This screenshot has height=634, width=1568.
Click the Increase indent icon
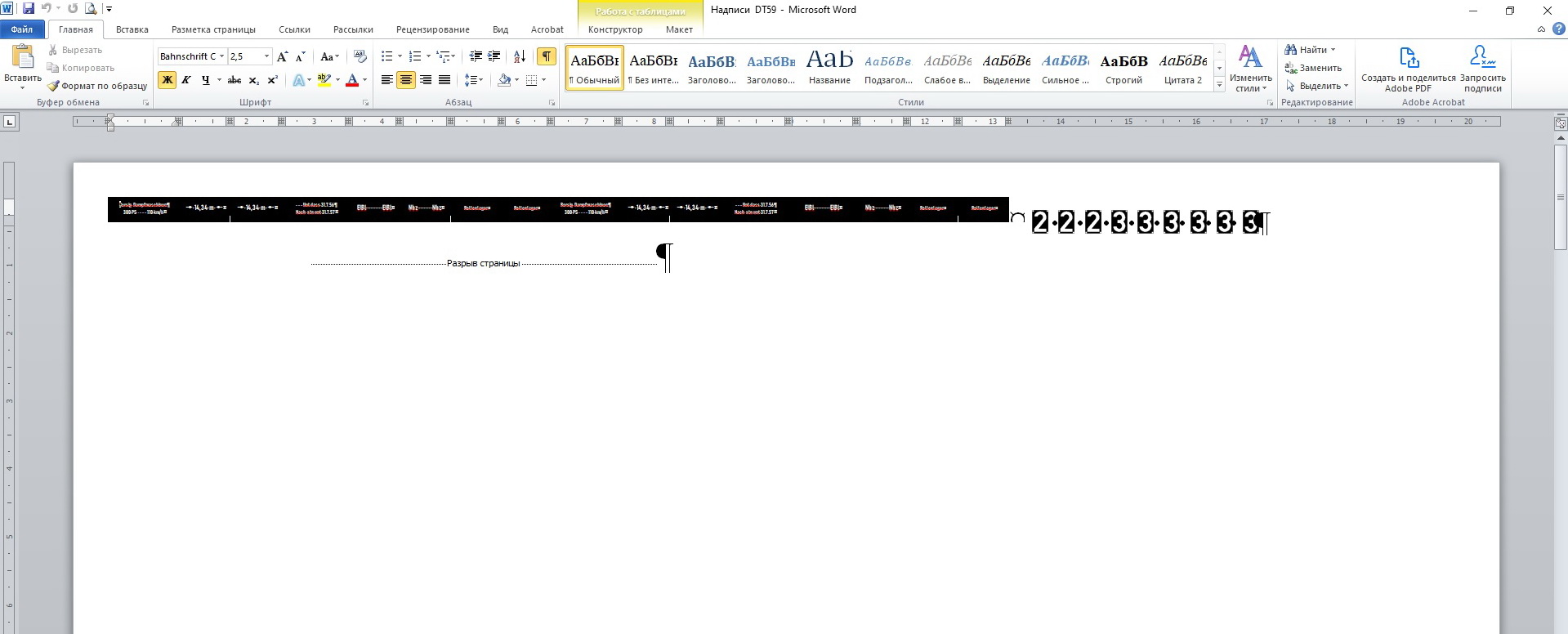[494, 56]
